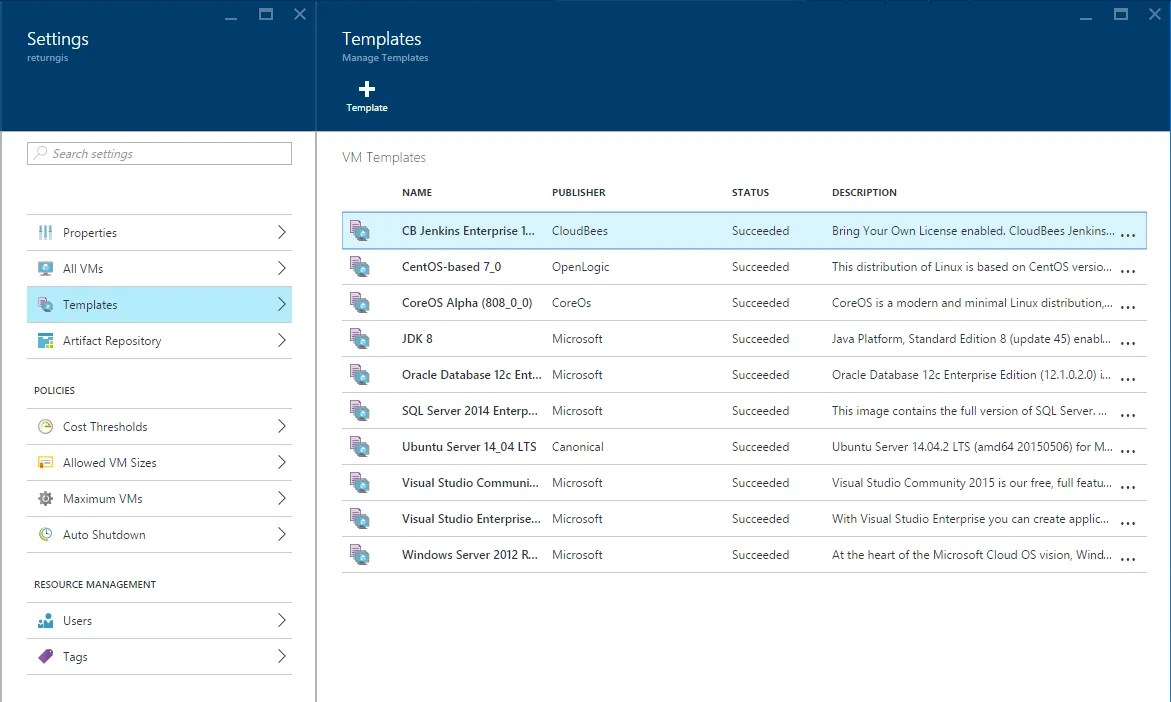
Task: Open the ellipsis menu for JDK 8
Action: [x=1128, y=342]
